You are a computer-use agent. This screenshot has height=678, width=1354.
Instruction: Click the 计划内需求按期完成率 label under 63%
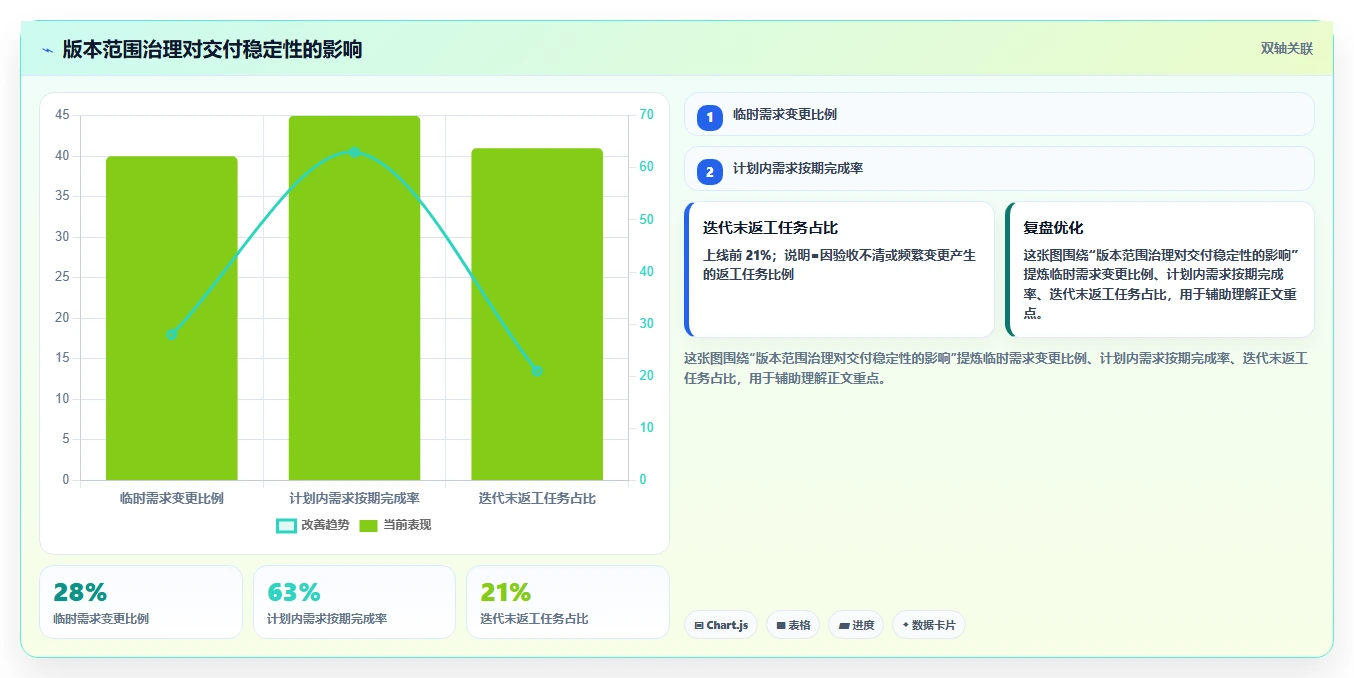pos(327,619)
